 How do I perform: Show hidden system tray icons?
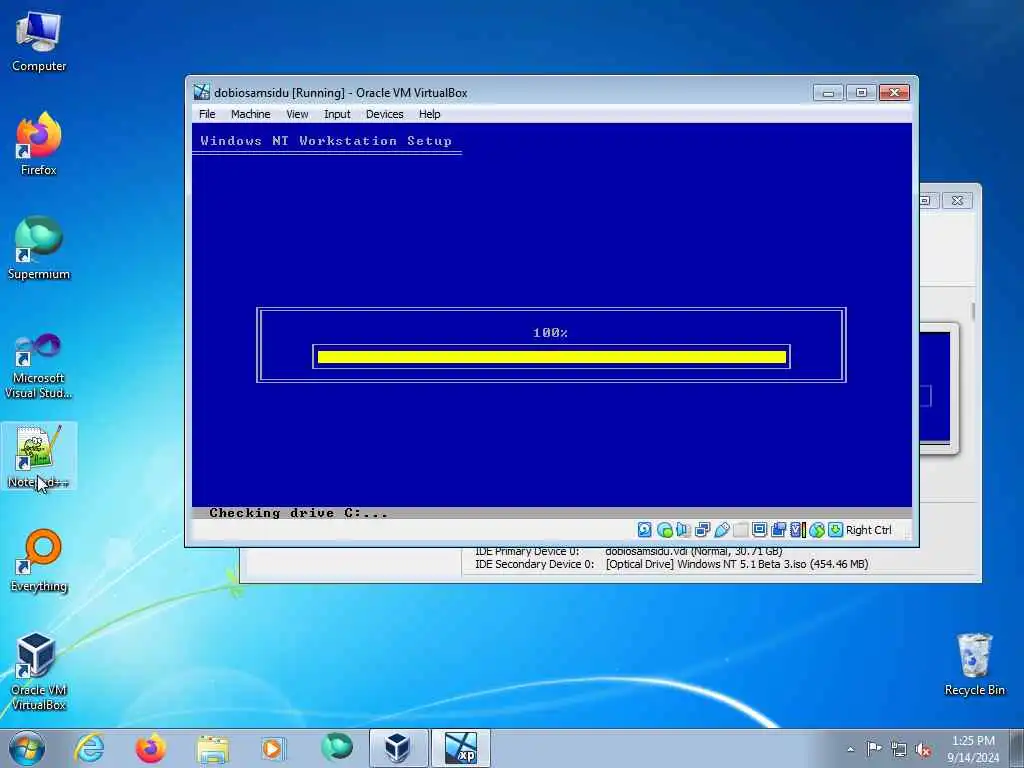[x=850, y=749]
